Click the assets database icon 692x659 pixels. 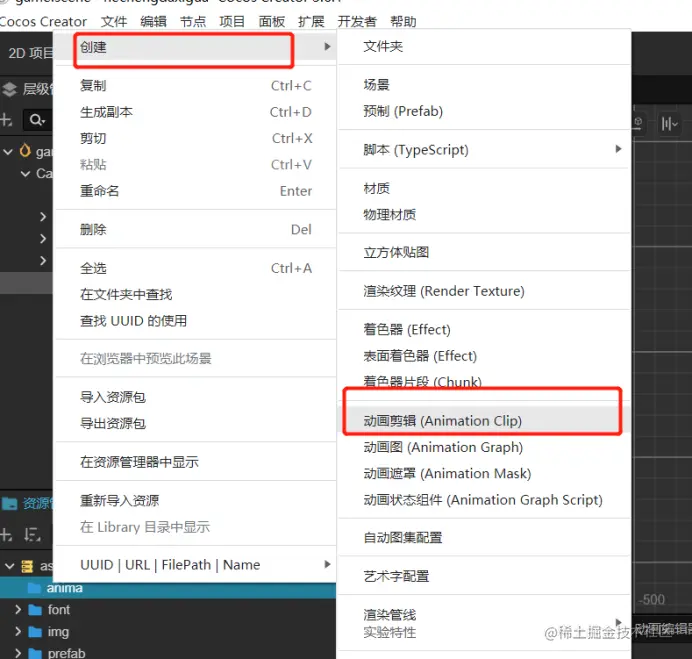27,566
